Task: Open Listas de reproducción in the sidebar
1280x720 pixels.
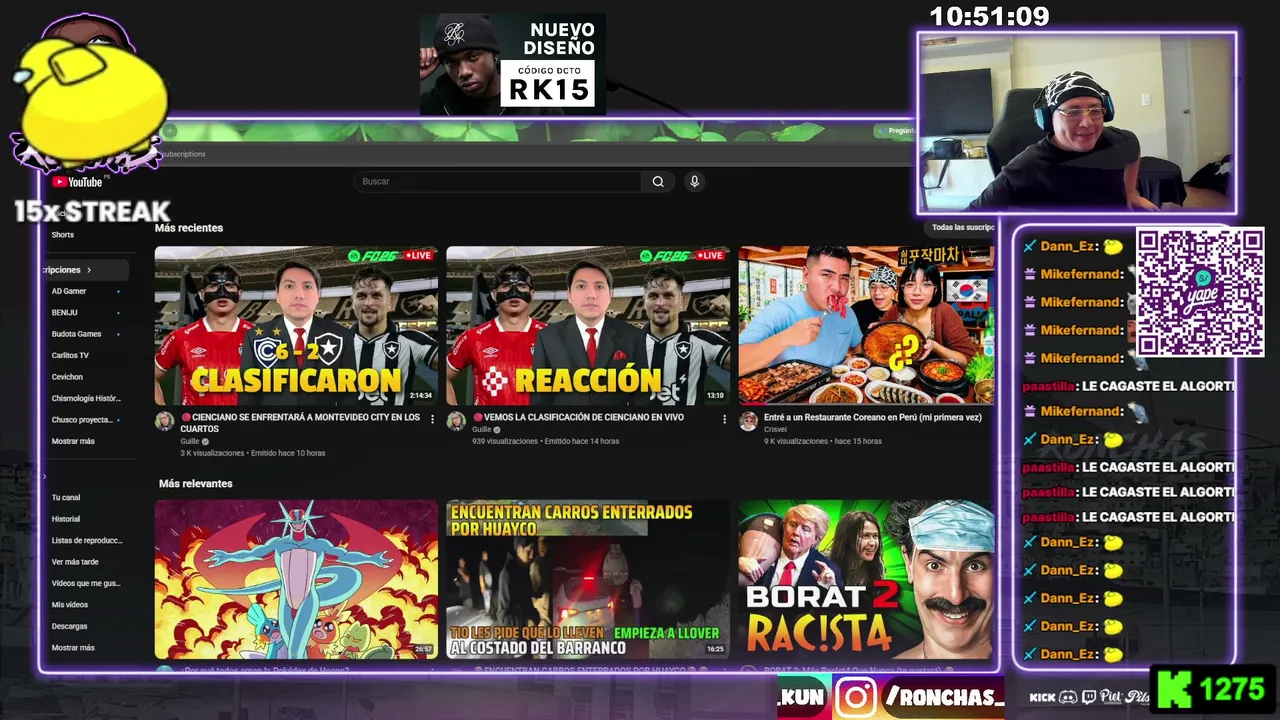Action: pyautogui.click(x=87, y=540)
